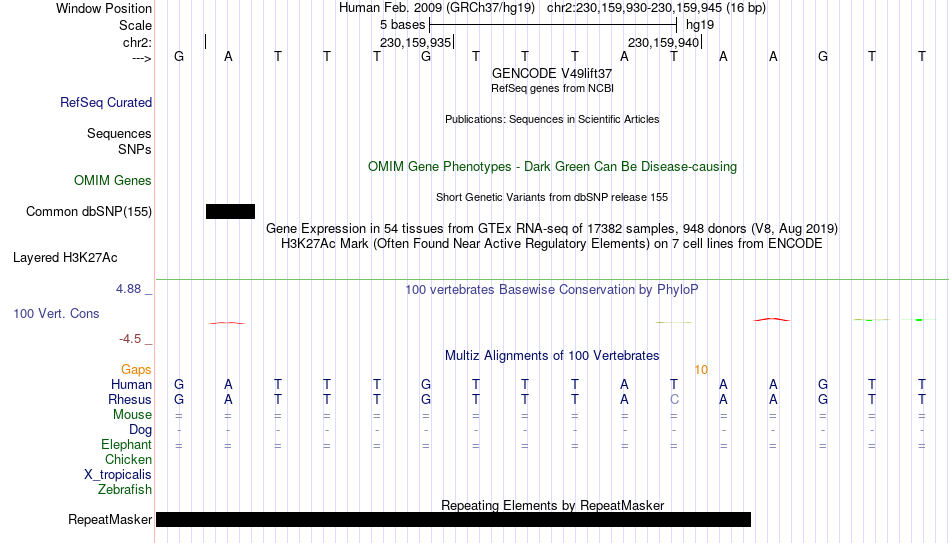The image size is (950, 543).
Task: Click chr2:230,159,930-230,159,945 (16 bp) position text
Action: [656, 8]
